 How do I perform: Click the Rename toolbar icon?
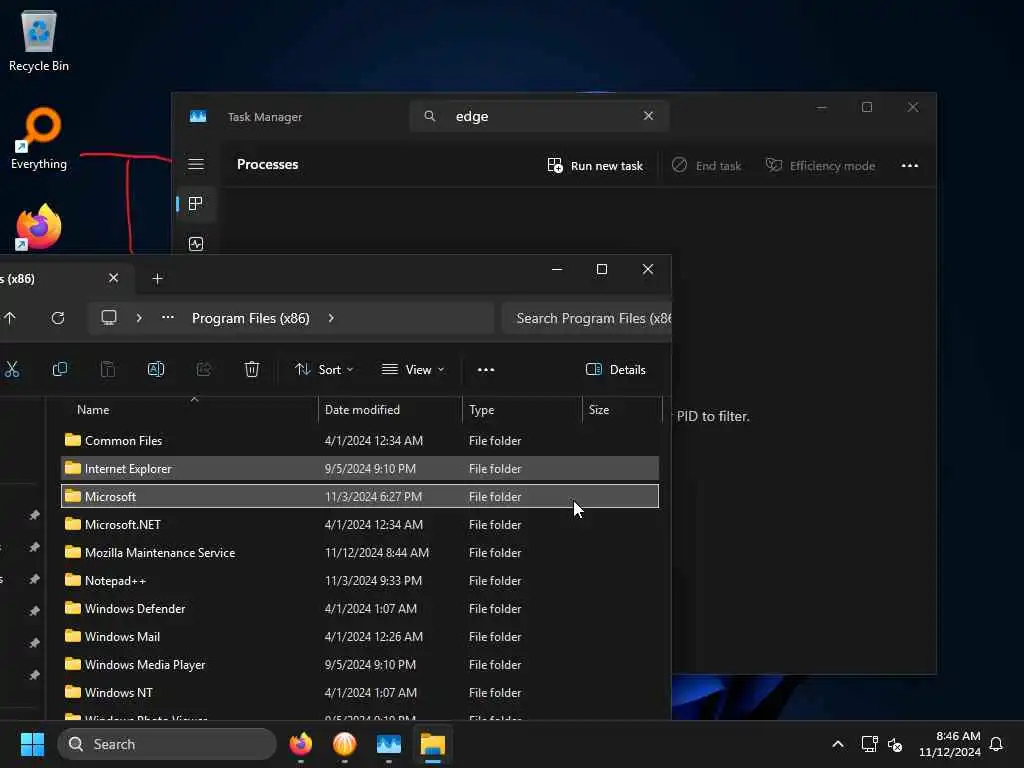pos(155,370)
